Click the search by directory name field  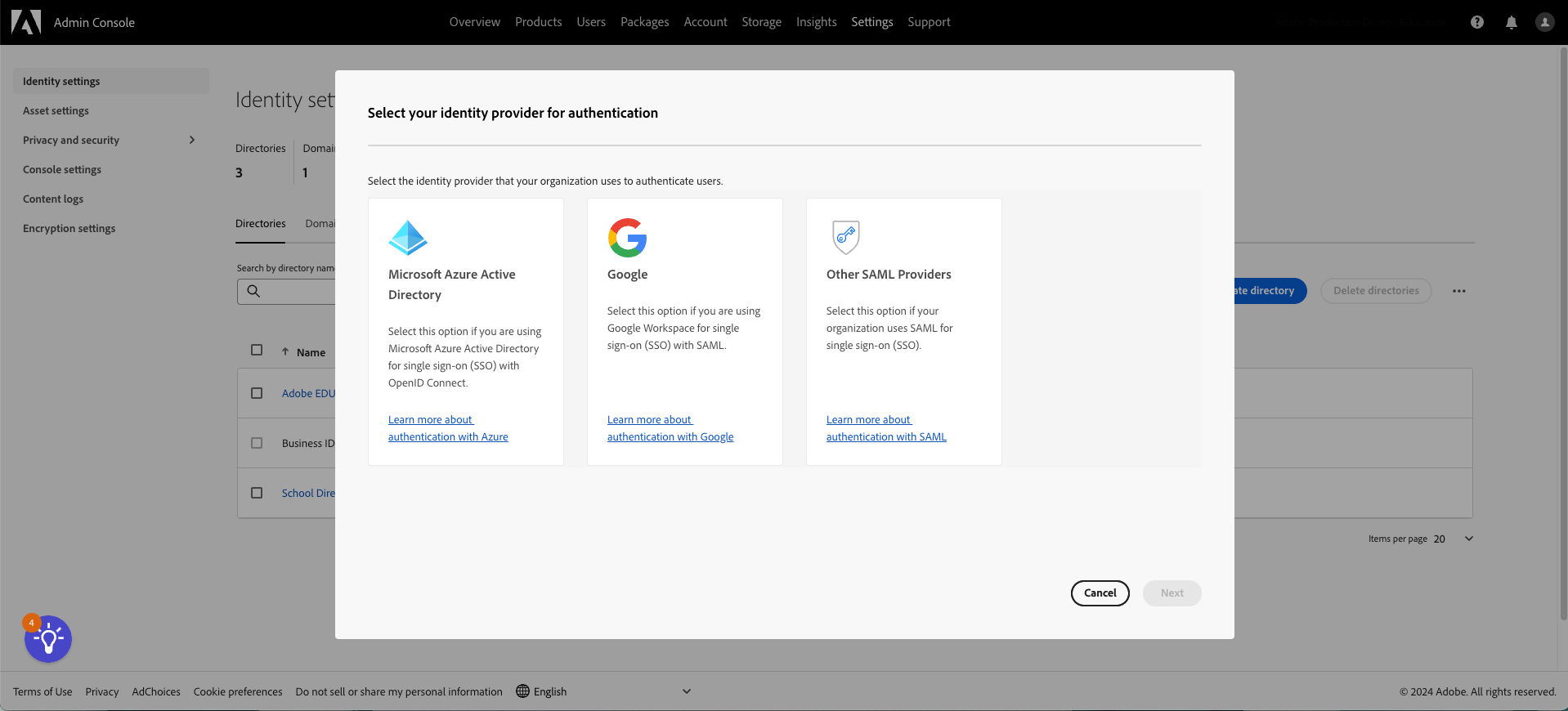286,291
